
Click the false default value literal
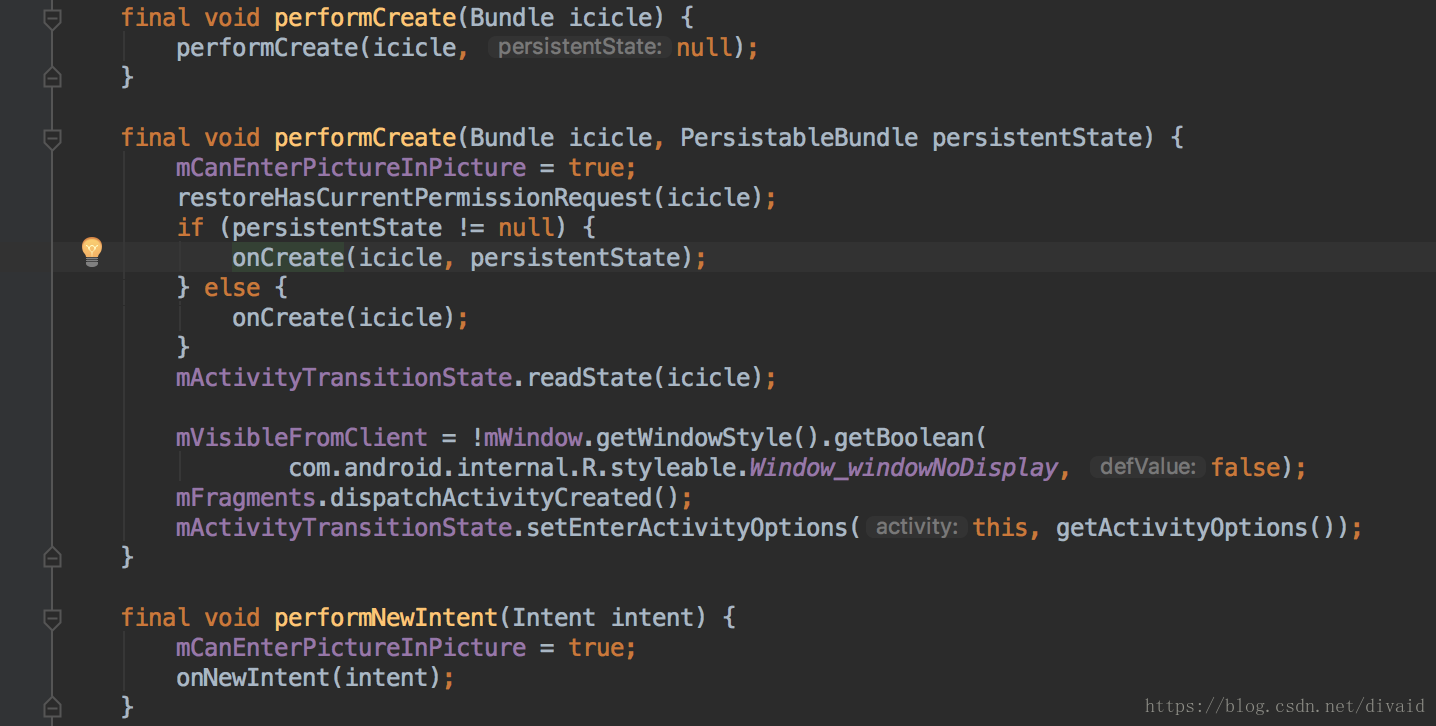[1245, 467]
